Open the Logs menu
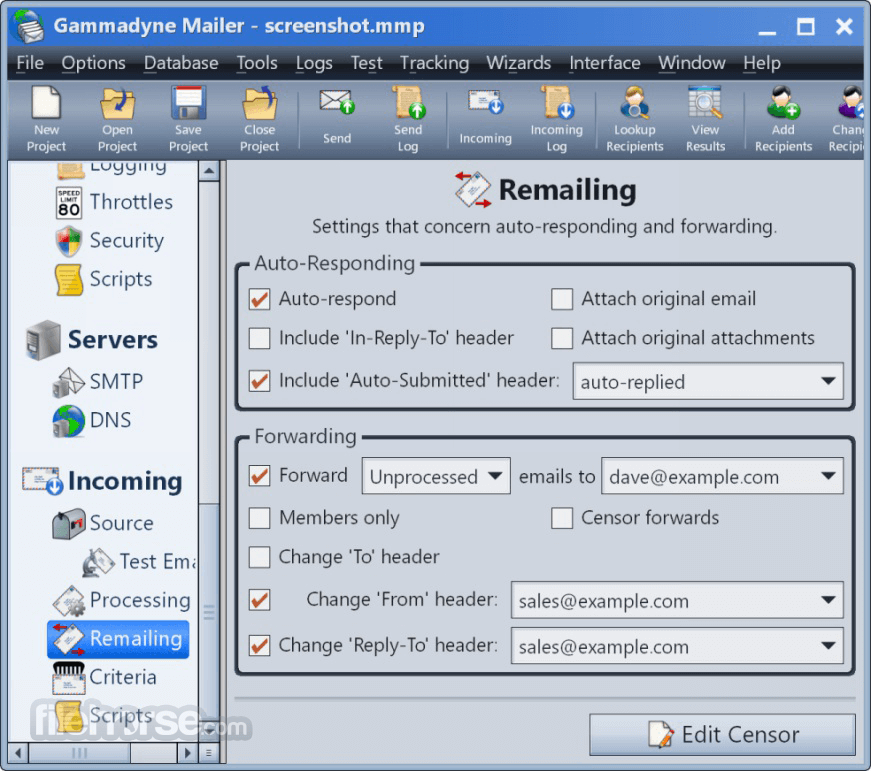The width and height of the screenshot is (871, 771). tap(314, 63)
